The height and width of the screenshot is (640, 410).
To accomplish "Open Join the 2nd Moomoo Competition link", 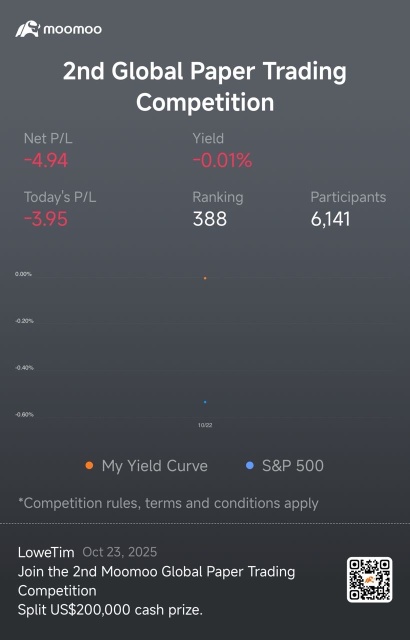I will pyautogui.click(x=156, y=581).
